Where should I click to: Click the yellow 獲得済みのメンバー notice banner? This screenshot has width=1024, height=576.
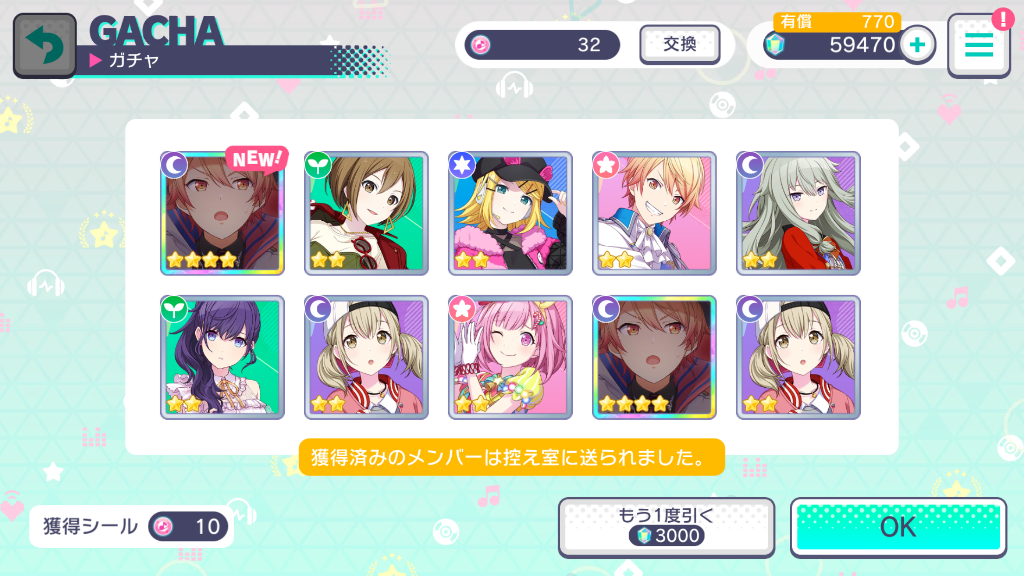512,457
